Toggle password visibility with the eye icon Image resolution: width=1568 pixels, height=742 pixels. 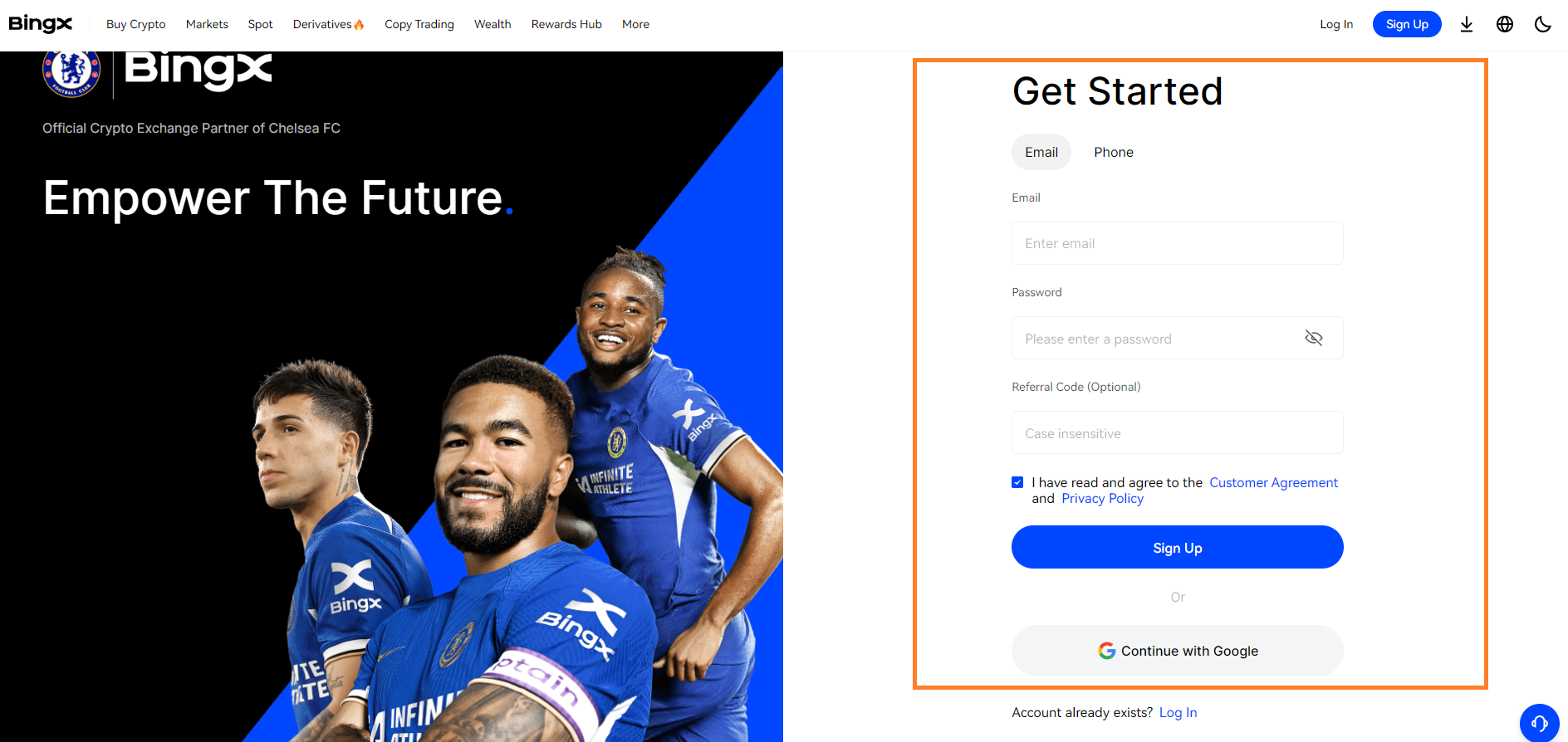[1314, 338]
